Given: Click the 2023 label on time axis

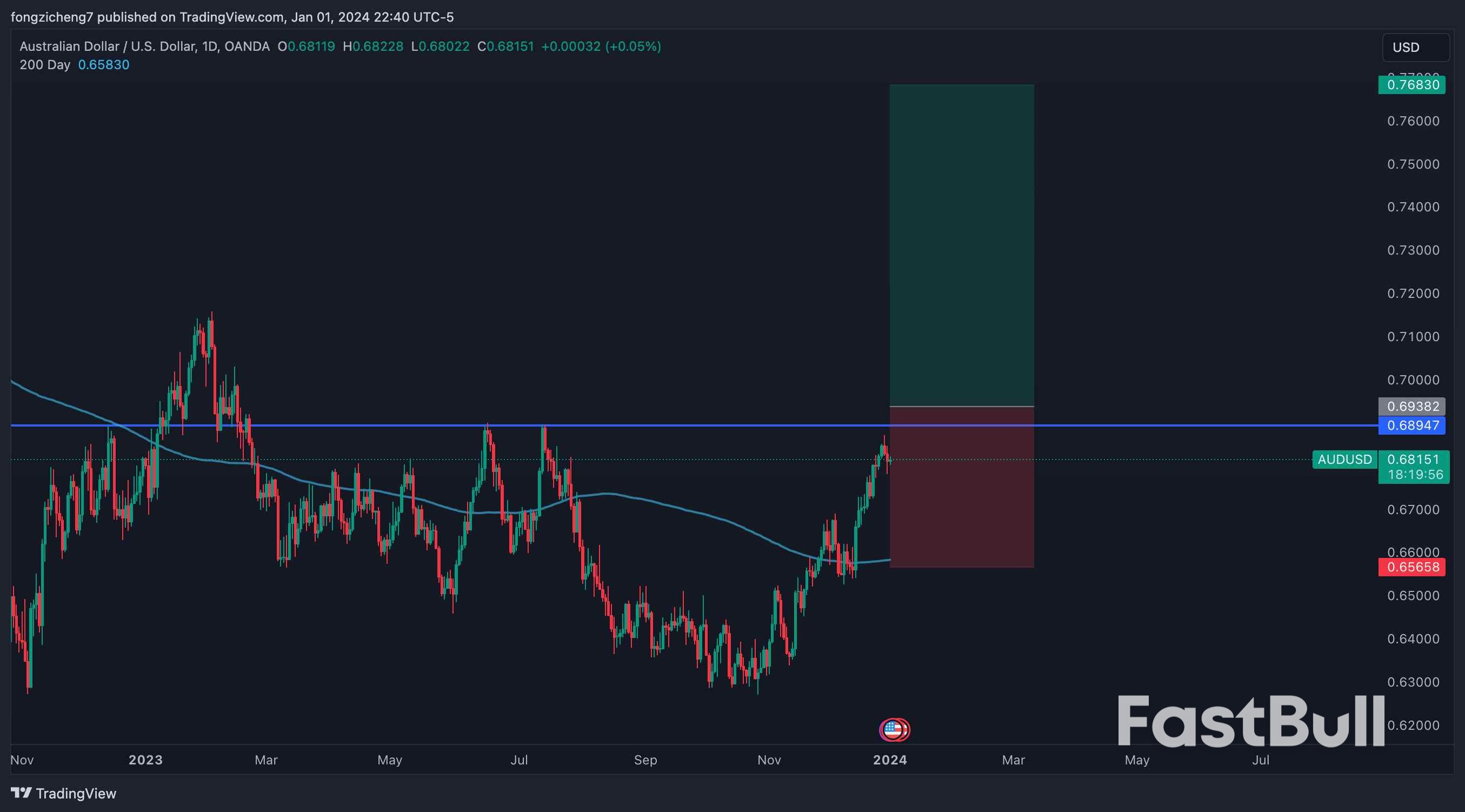Looking at the screenshot, I should click(145, 760).
